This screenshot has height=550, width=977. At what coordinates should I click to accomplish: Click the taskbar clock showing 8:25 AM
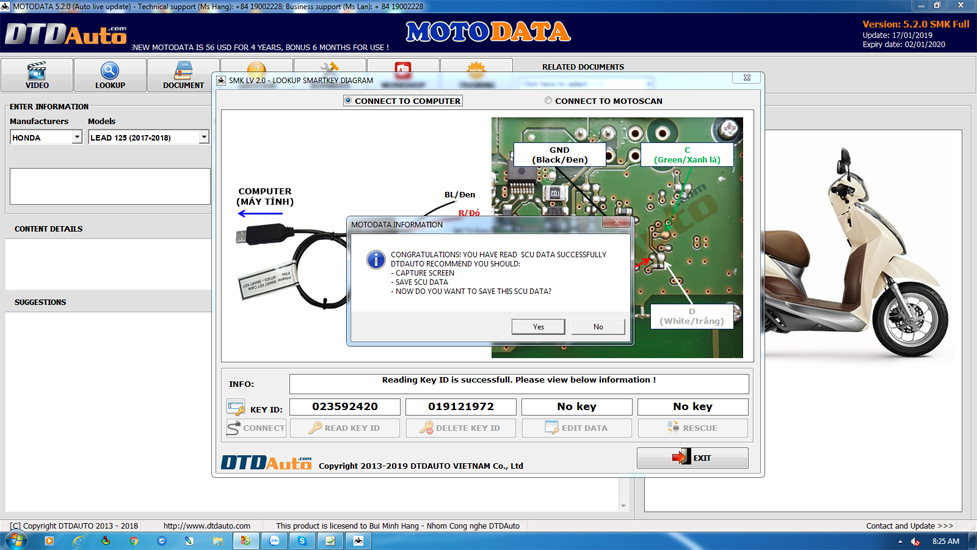click(x=945, y=541)
